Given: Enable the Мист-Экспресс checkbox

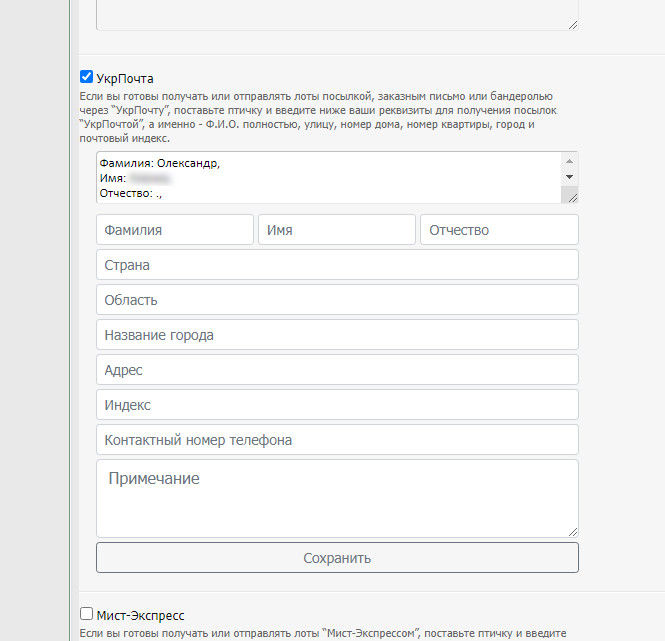Looking at the screenshot, I should coord(87,613).
